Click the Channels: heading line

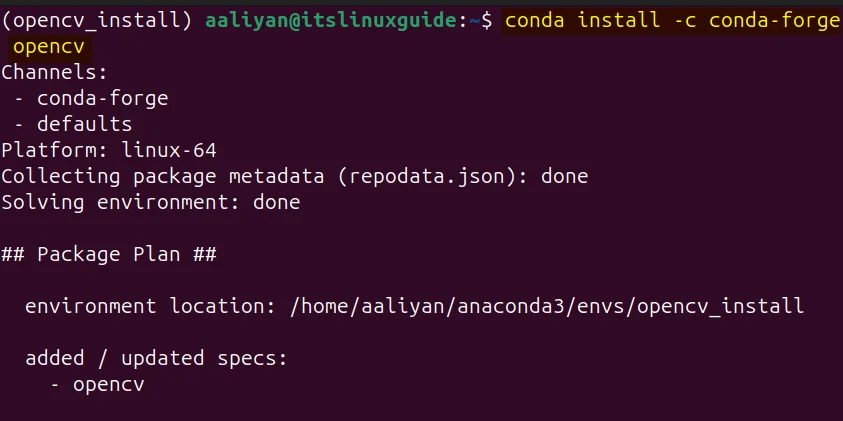click(x=55, y=72)
